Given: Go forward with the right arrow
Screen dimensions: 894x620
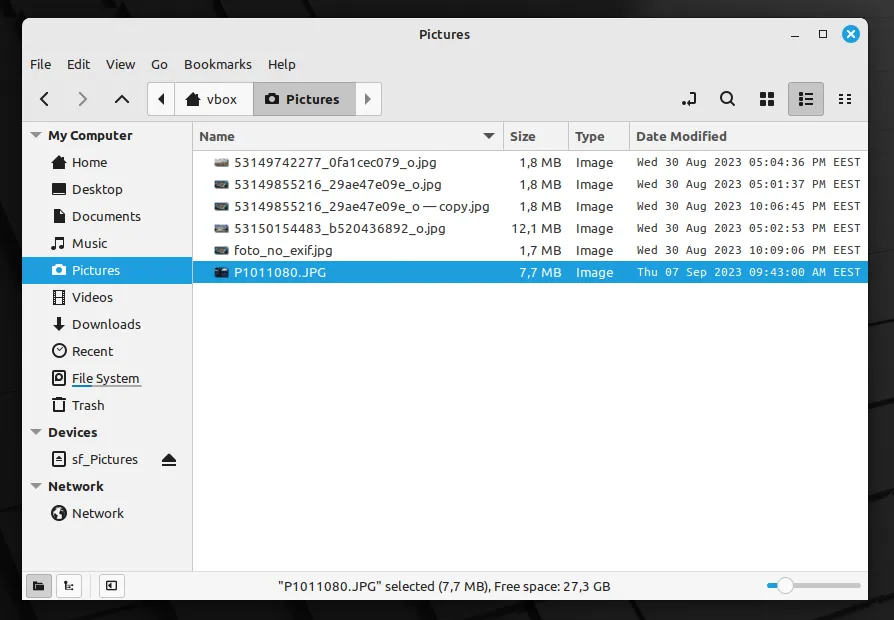Looking at the screenshot, I should pos(83,99).
